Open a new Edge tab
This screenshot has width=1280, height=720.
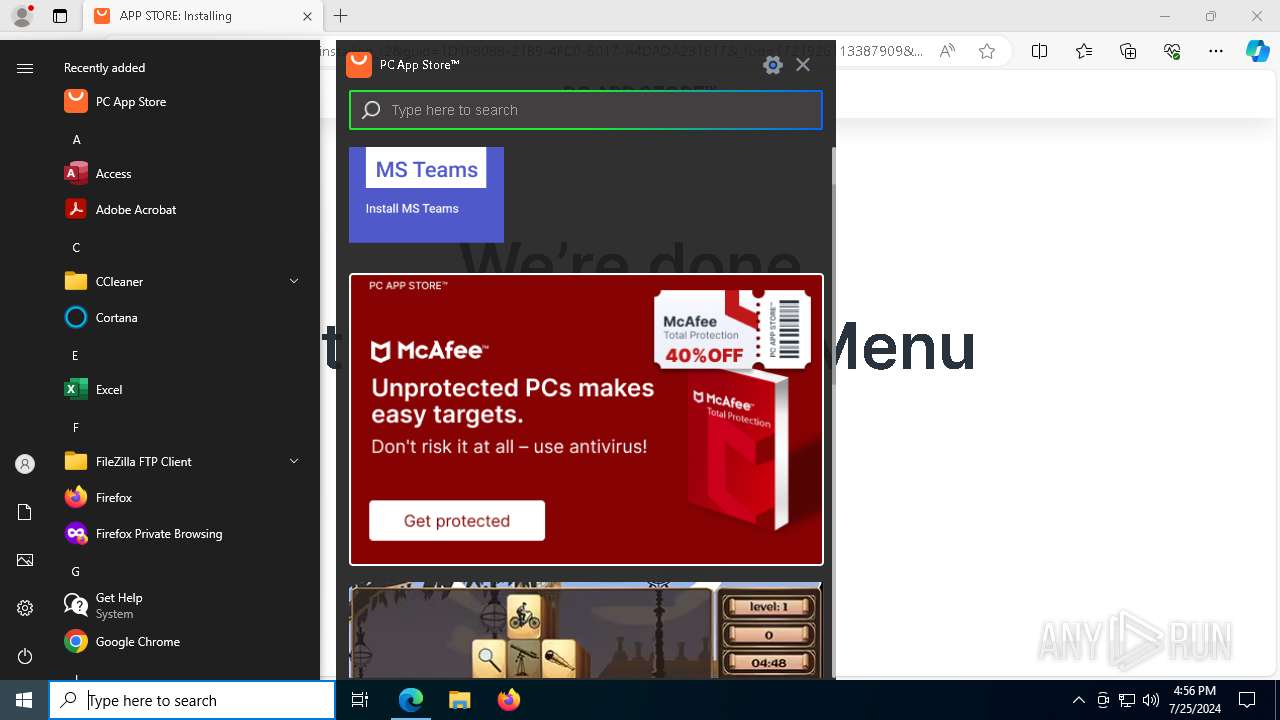(x=341, y=16)
